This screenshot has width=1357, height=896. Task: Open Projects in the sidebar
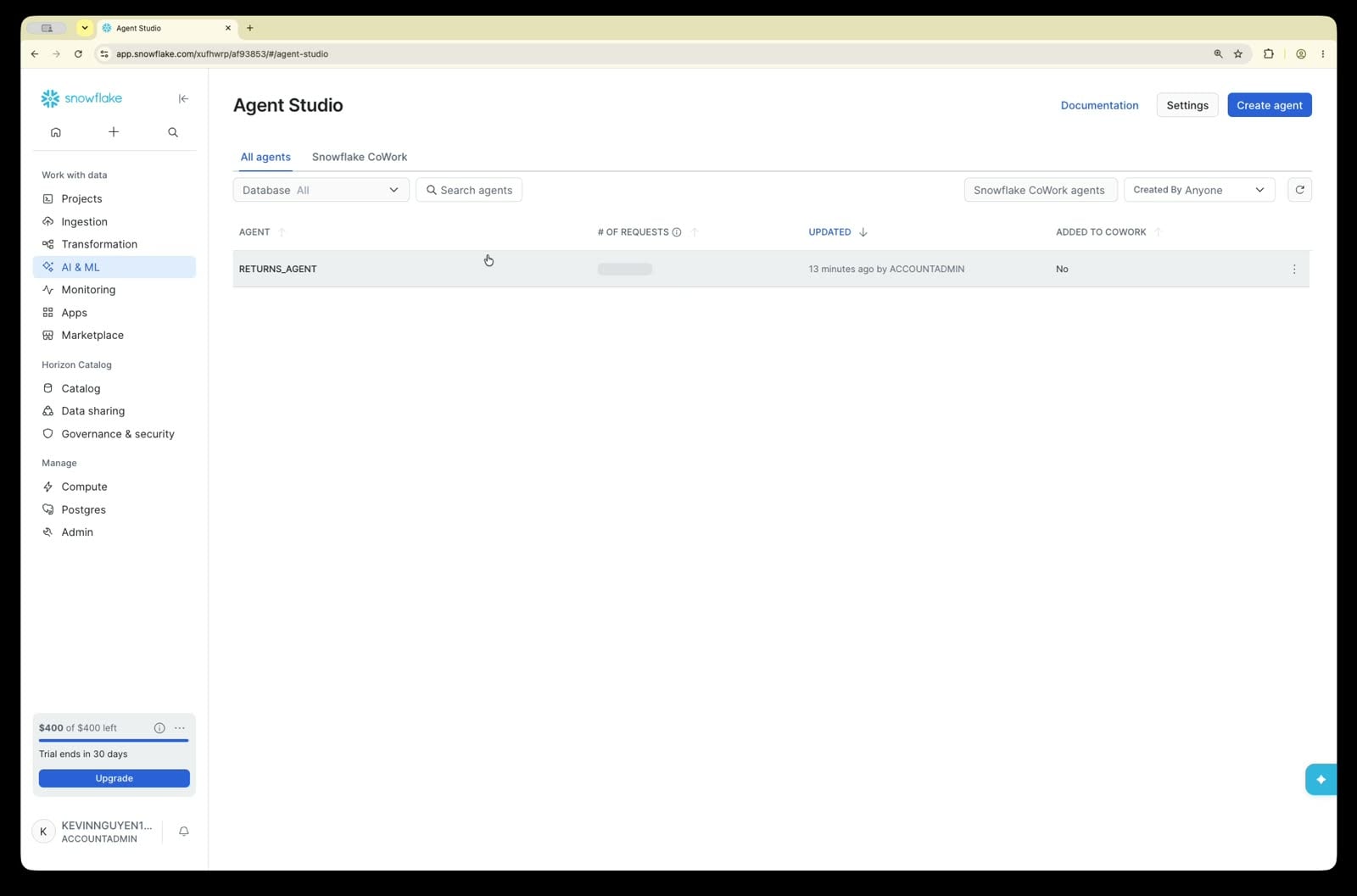click(114, 198)
